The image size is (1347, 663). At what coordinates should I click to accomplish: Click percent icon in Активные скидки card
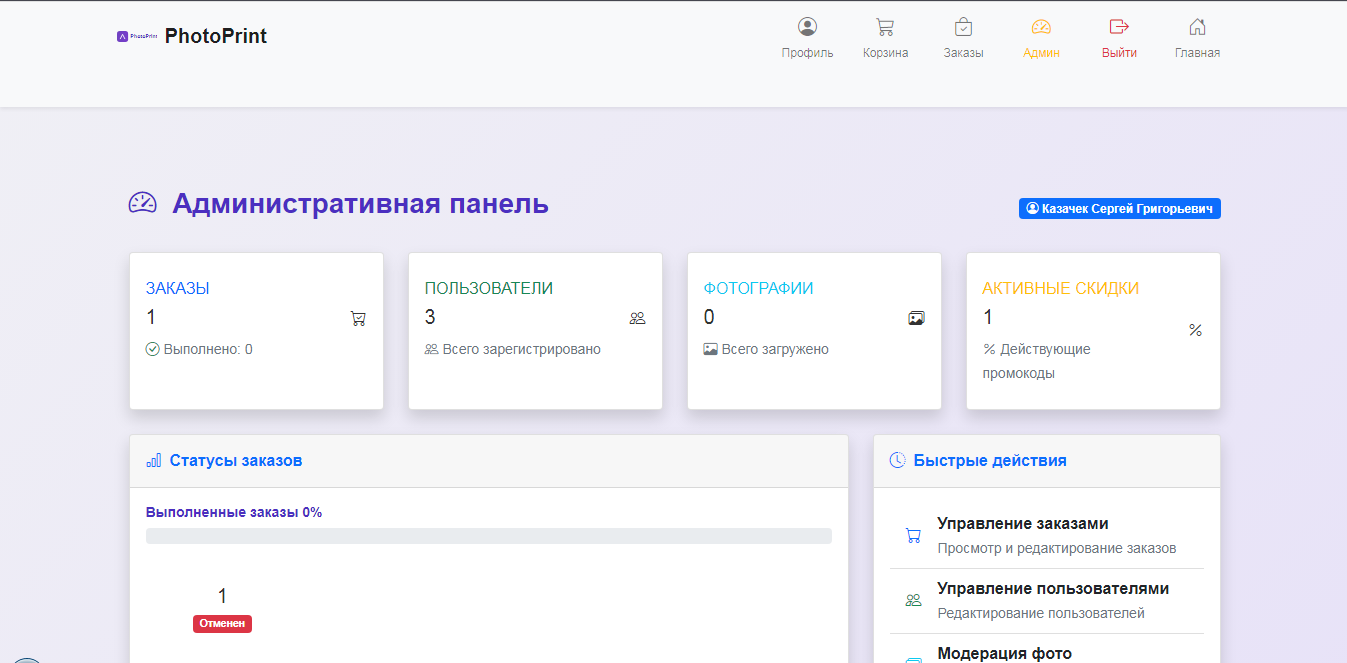point(1195,330)
